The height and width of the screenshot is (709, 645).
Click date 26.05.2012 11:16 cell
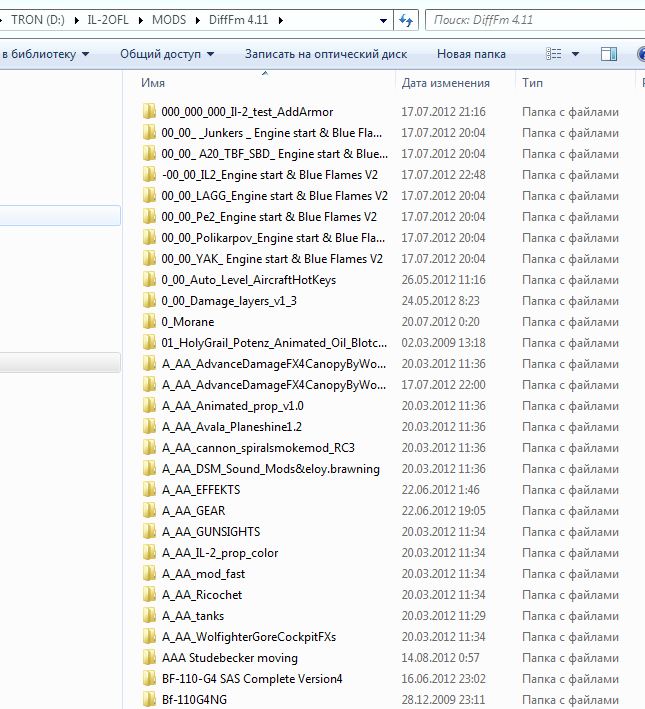443,280
